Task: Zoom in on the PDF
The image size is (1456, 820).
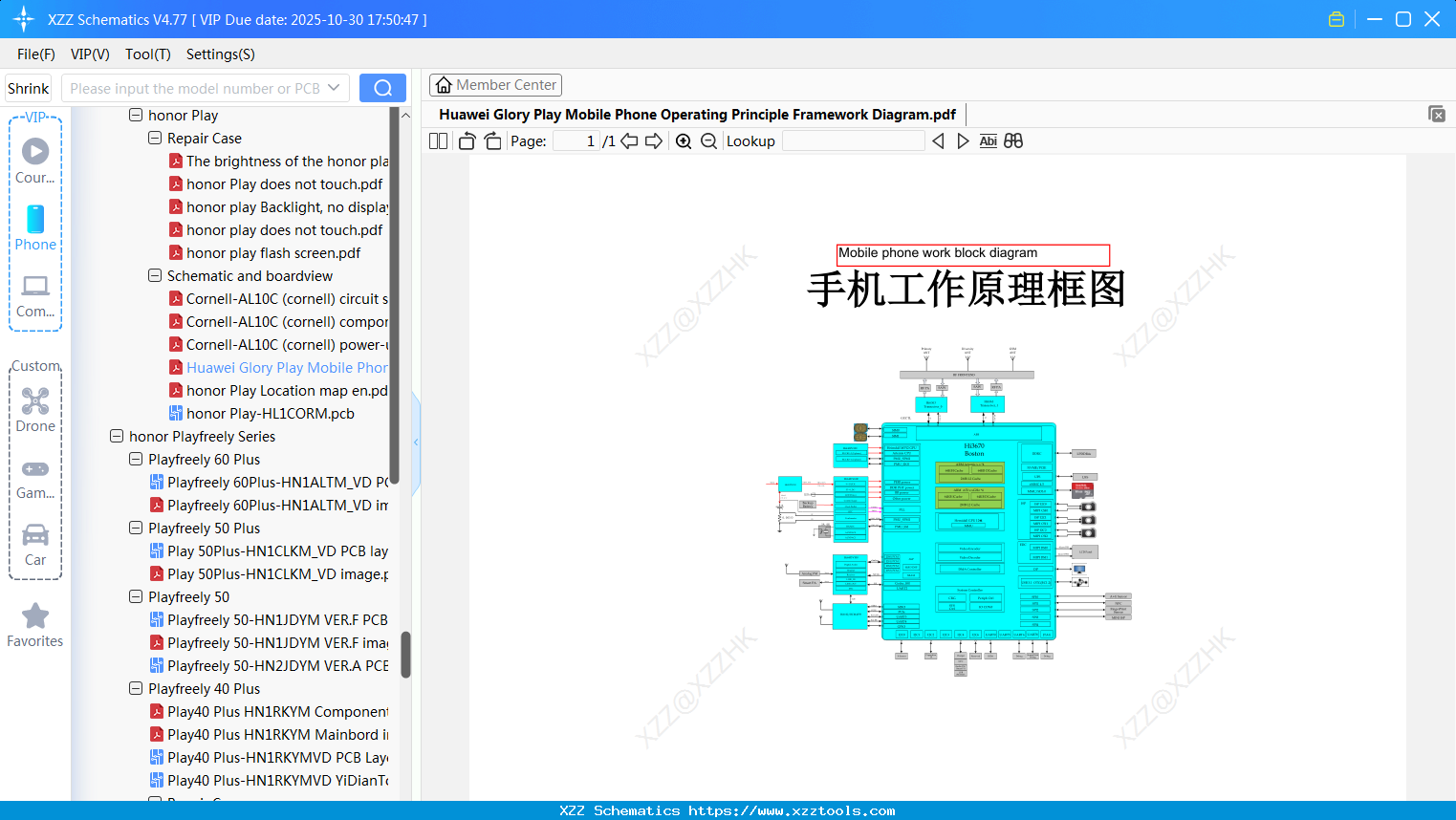Action: [684, 140]
